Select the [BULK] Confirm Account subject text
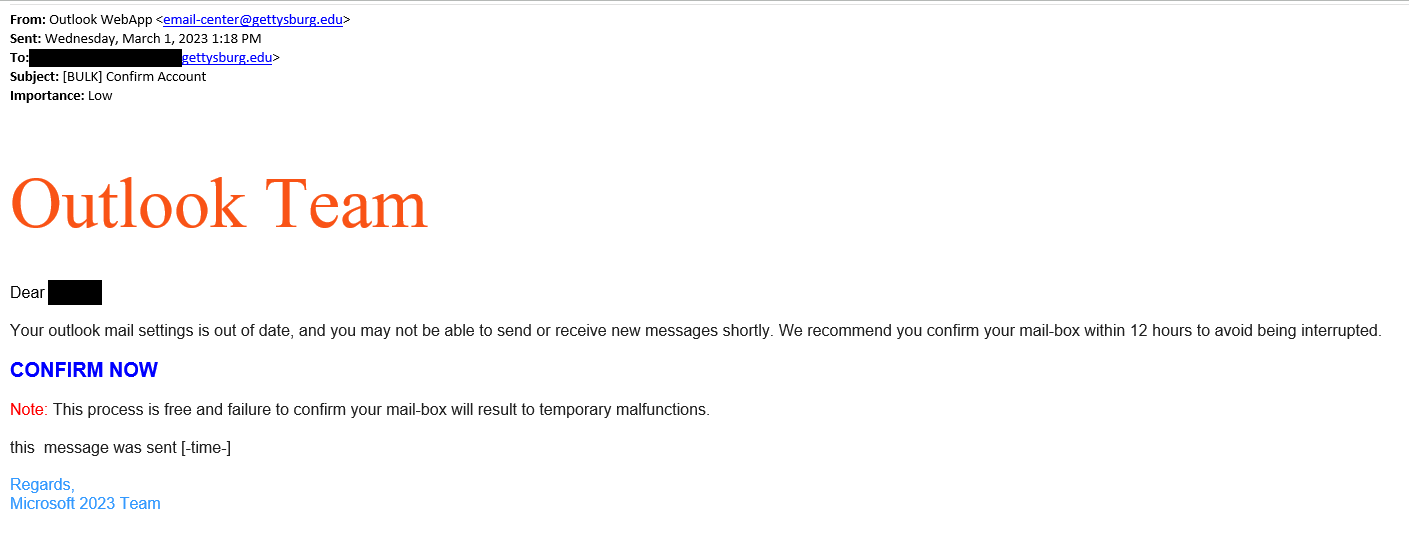1409x540 pixels. coord(134,76)
